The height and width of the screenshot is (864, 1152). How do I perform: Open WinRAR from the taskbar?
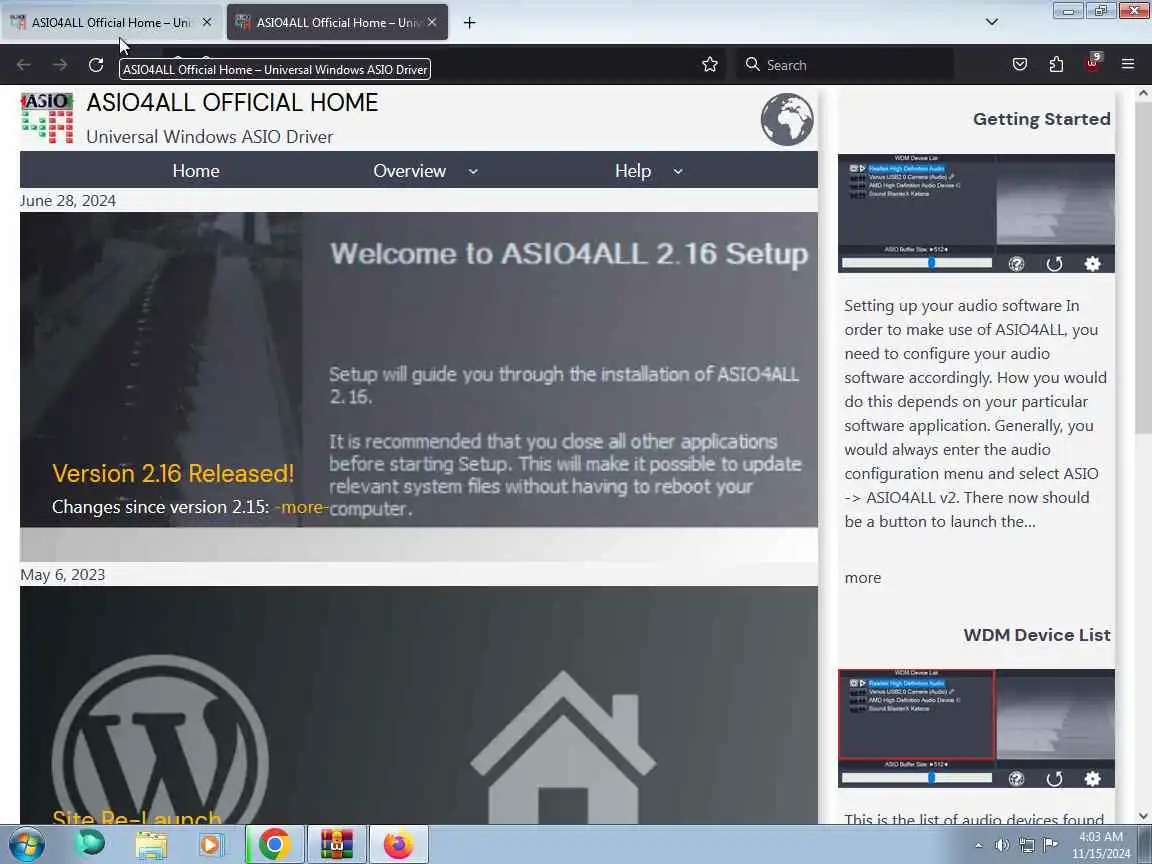click(x=336, y=845)
